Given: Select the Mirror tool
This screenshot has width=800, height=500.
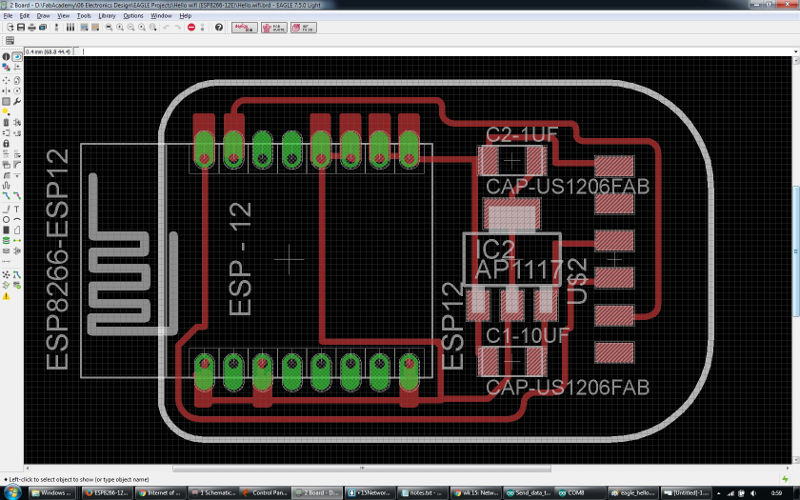Looking at the screenshot, I should [6, 91].
